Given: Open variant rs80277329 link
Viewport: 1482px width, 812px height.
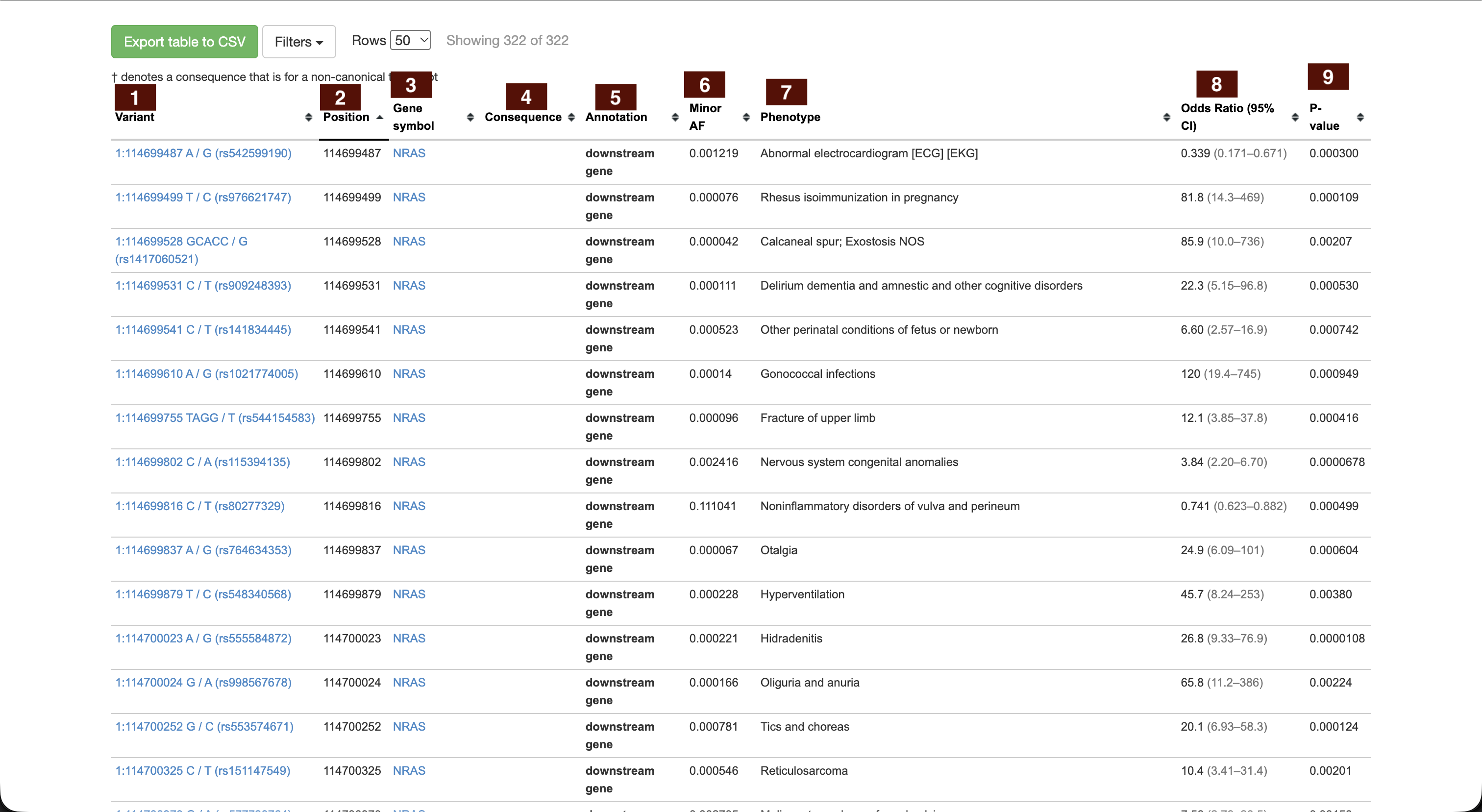Looking at the screenshot, I should (199, 506).
